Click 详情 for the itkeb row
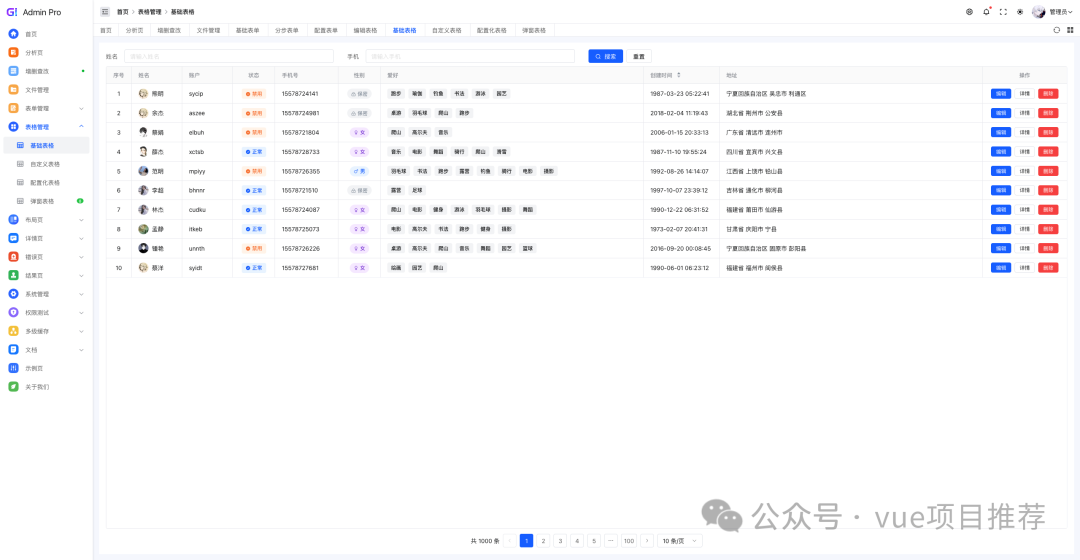This screenshot has width=1080, height=560. pos(1025,229)
